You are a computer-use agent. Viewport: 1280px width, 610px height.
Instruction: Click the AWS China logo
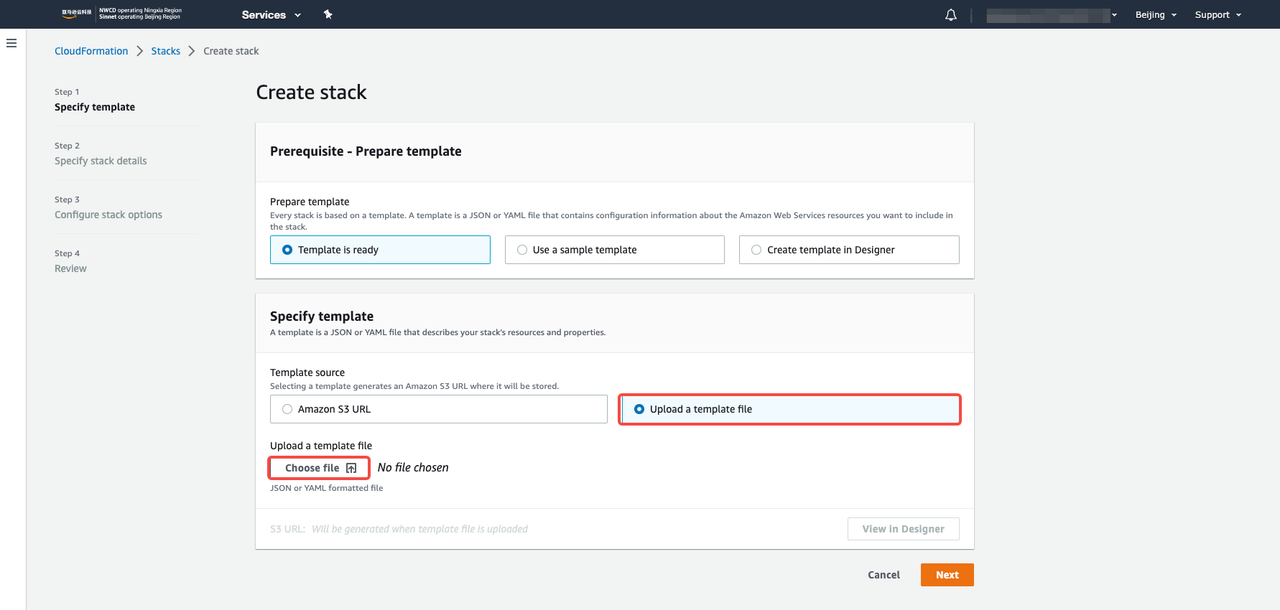tap(75, 15)
